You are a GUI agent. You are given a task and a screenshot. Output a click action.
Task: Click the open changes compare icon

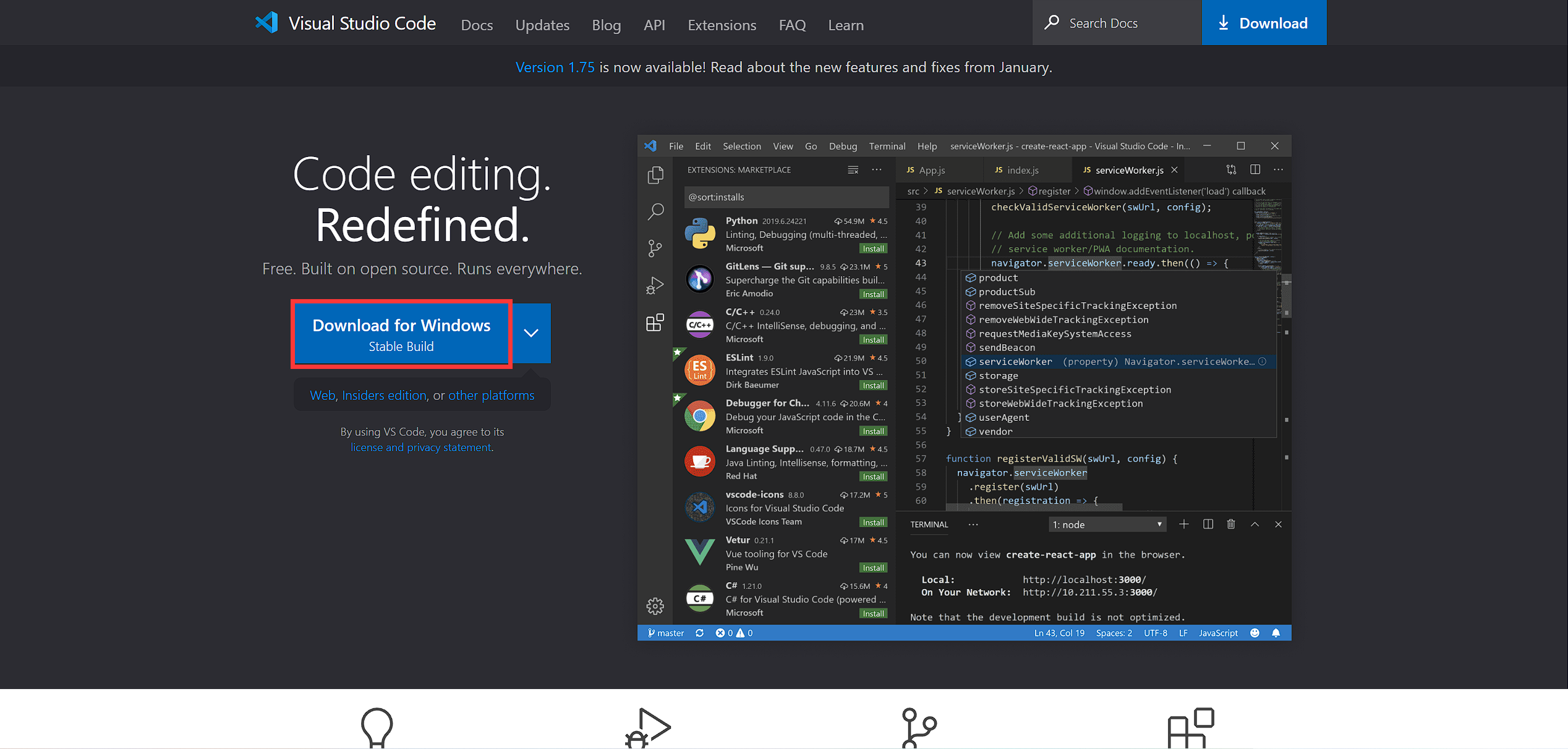pyautogui.click(x=1231, y=169)
